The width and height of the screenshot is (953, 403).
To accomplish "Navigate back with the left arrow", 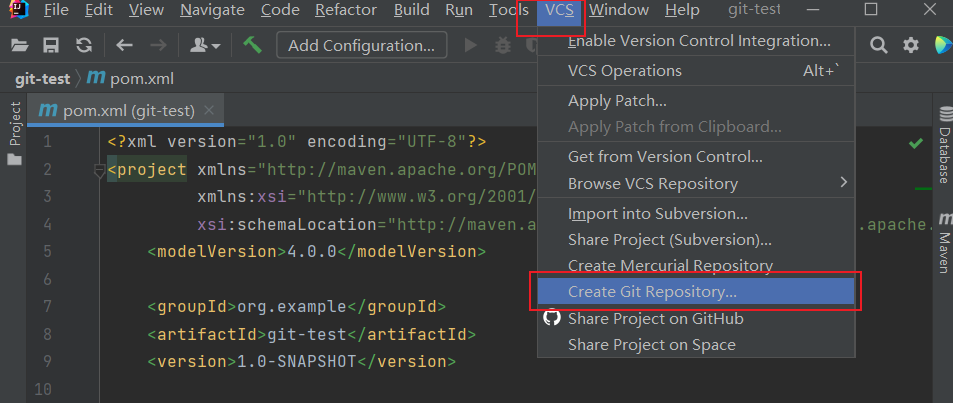I will tap(124, 45).
